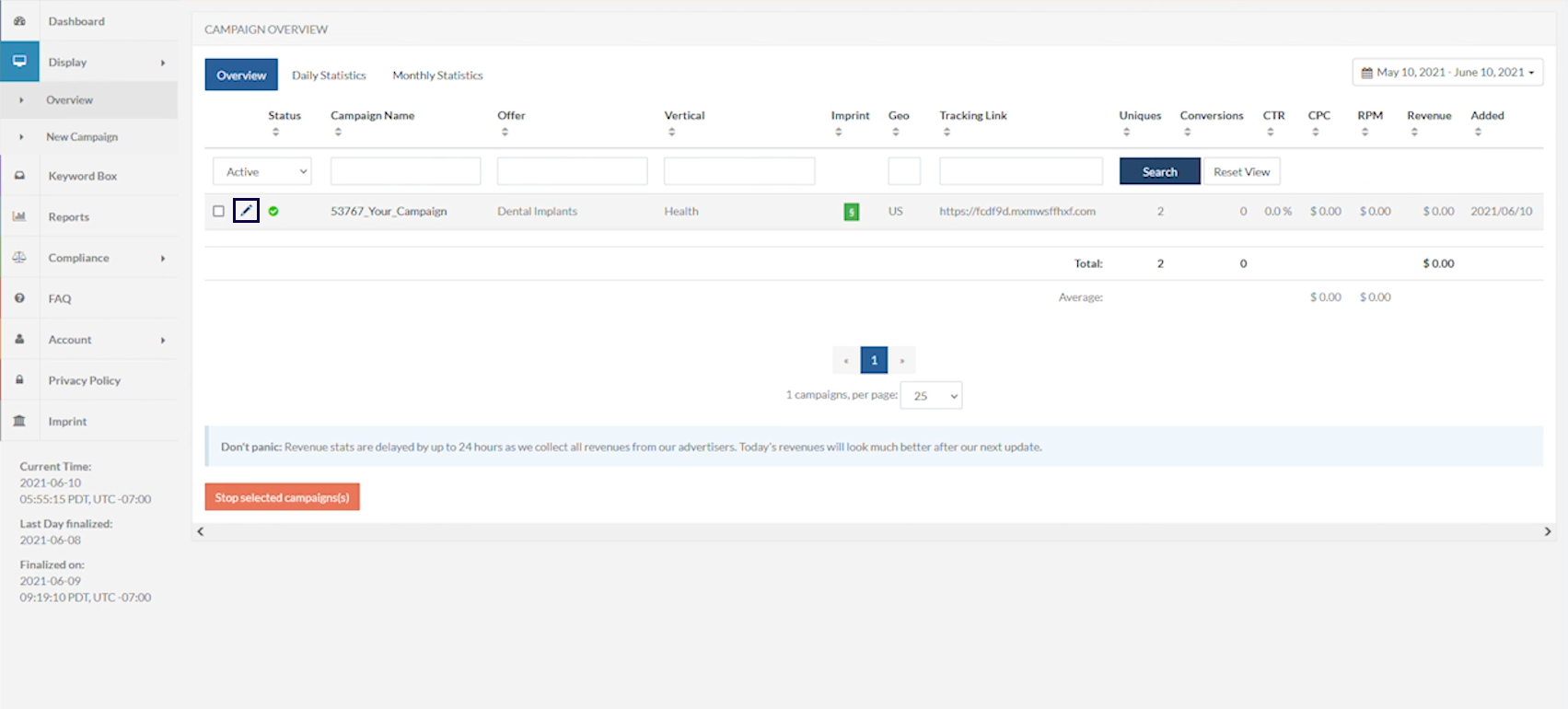Open the date range picker dropdown
Image resolution: width=1568 pixels, height=709 pixels.
click(1447, 72)
